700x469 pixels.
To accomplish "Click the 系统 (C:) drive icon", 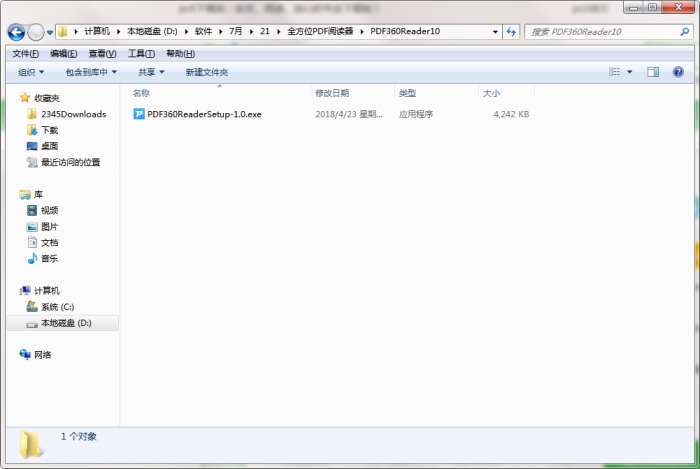I will click(x=32, y=307).
